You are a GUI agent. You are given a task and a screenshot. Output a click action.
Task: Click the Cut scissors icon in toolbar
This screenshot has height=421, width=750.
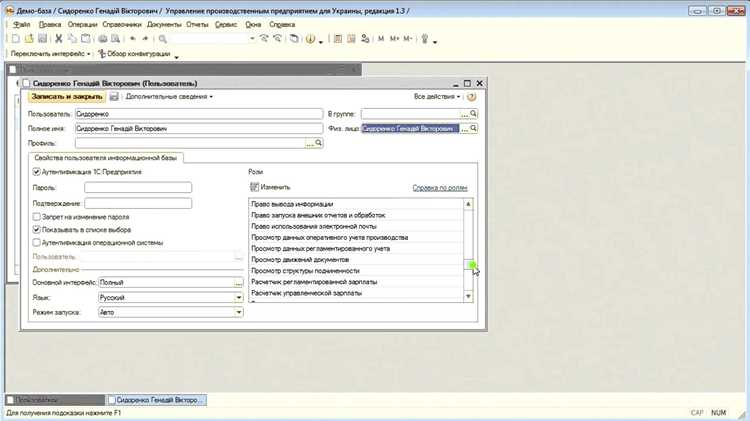(x=58, y=39)
